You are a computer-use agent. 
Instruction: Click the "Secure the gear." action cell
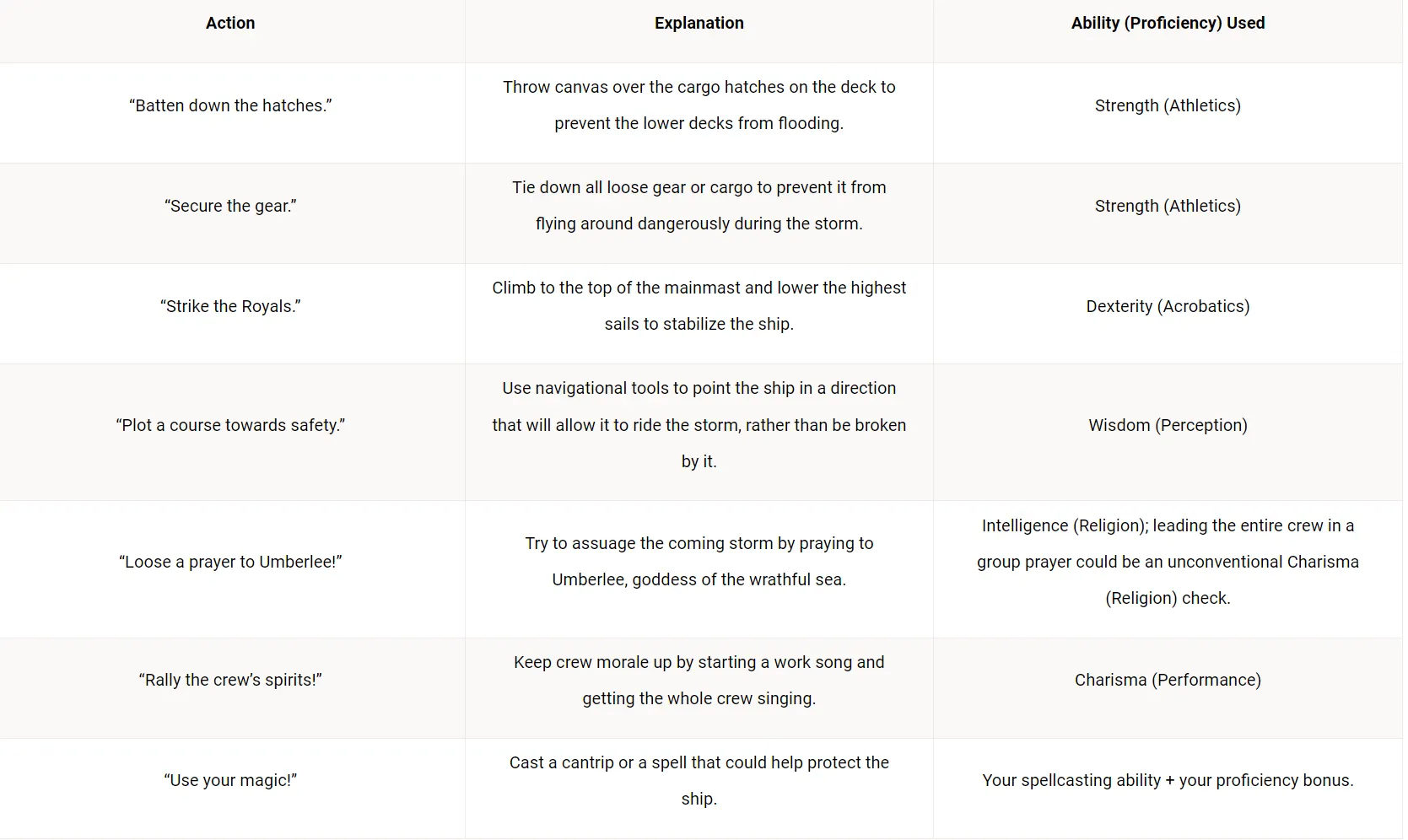230,206
